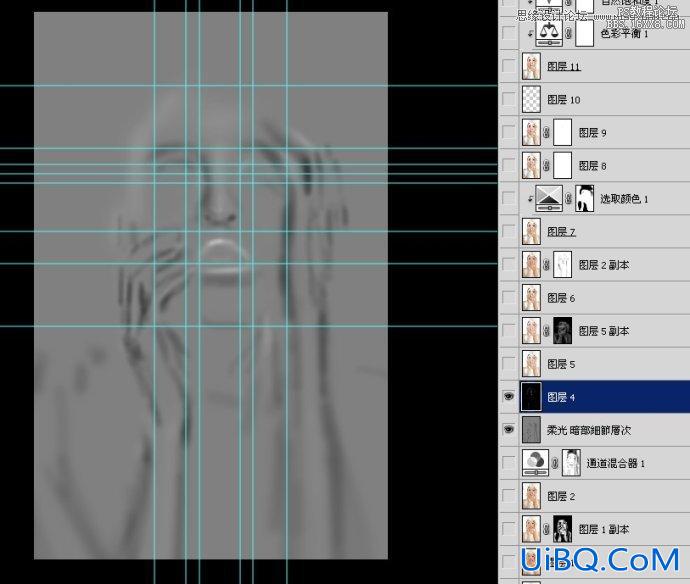Select the dark thumbnail of 图层 4
690x584 pixels.
531,397
